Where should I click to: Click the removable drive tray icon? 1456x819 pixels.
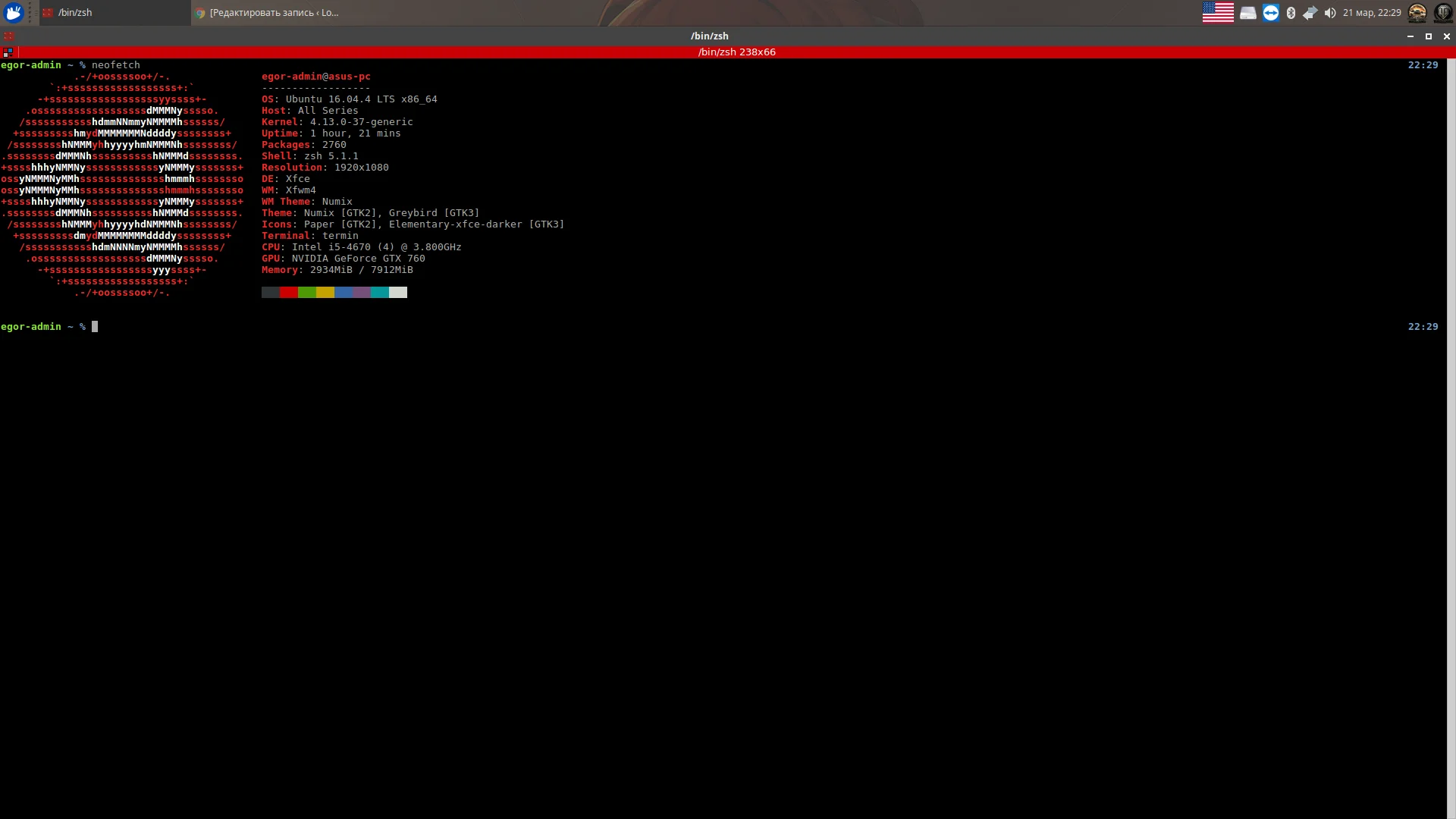click(1248, 13)
